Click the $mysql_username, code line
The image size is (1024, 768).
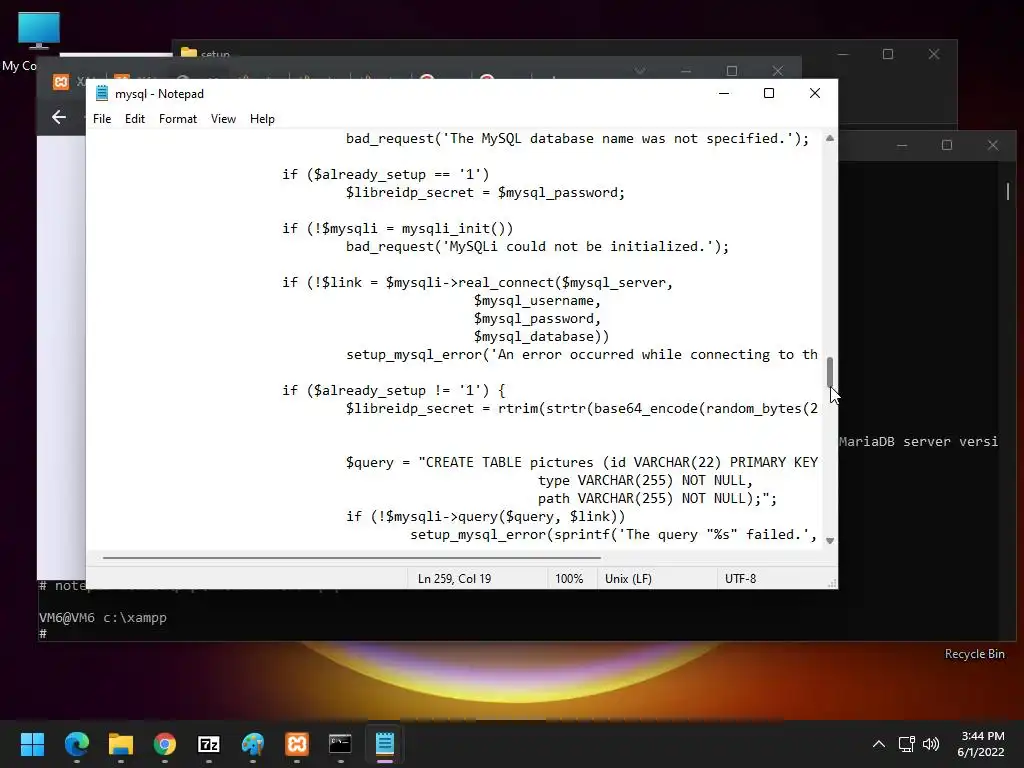(537, 300)
